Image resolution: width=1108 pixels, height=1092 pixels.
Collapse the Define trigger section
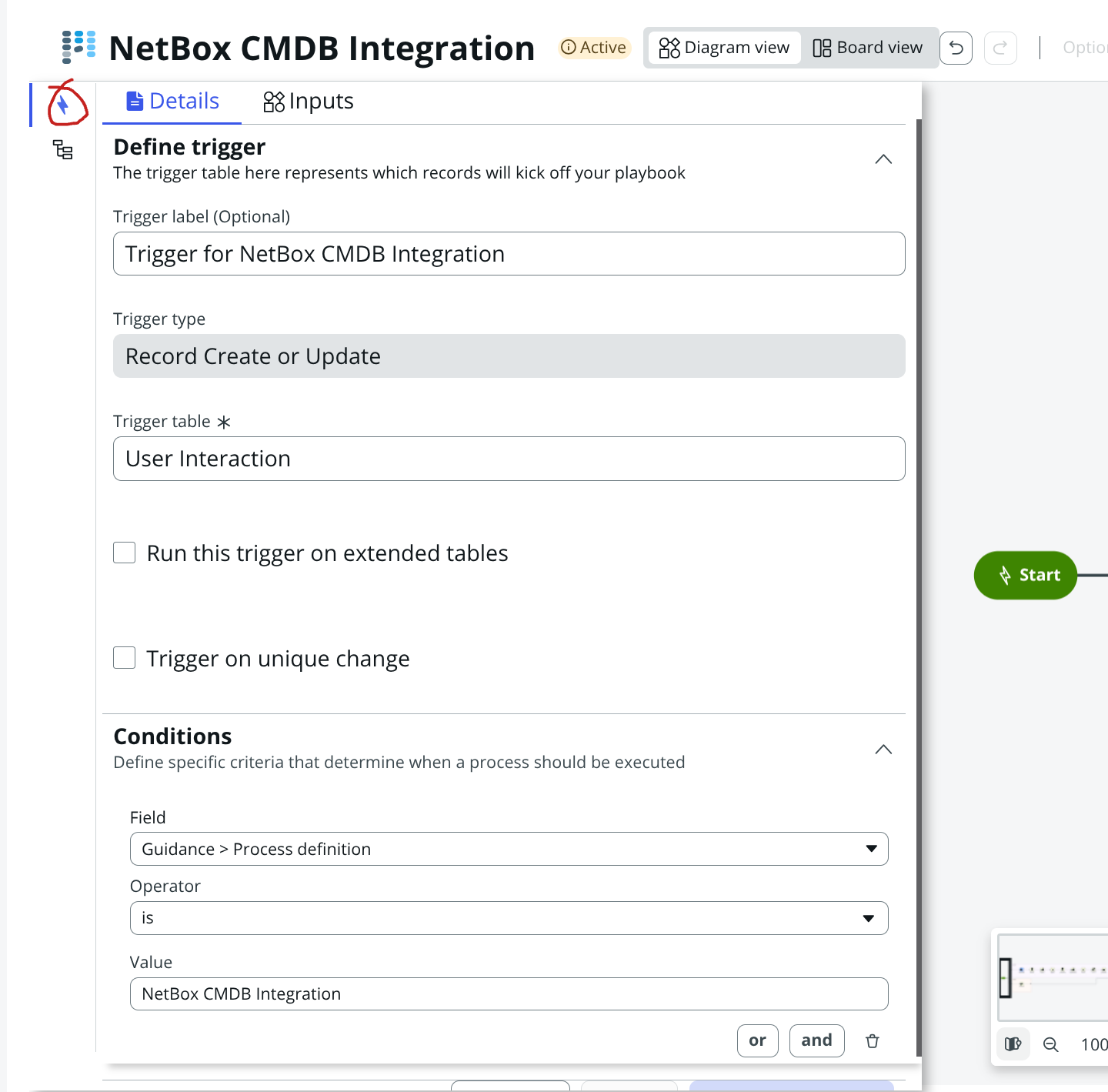pos(883,159)
